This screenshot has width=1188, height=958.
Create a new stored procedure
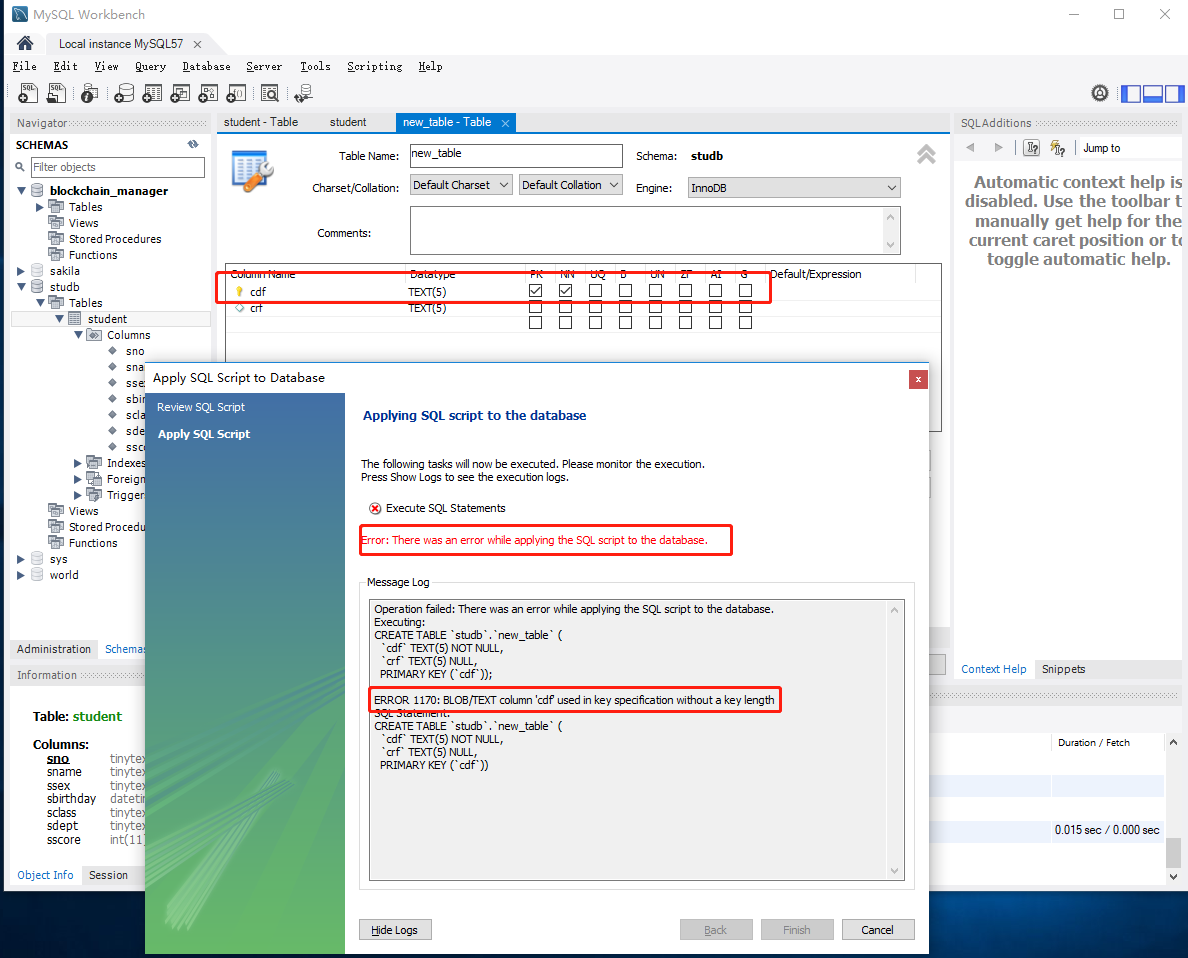[x=208, y=92]
